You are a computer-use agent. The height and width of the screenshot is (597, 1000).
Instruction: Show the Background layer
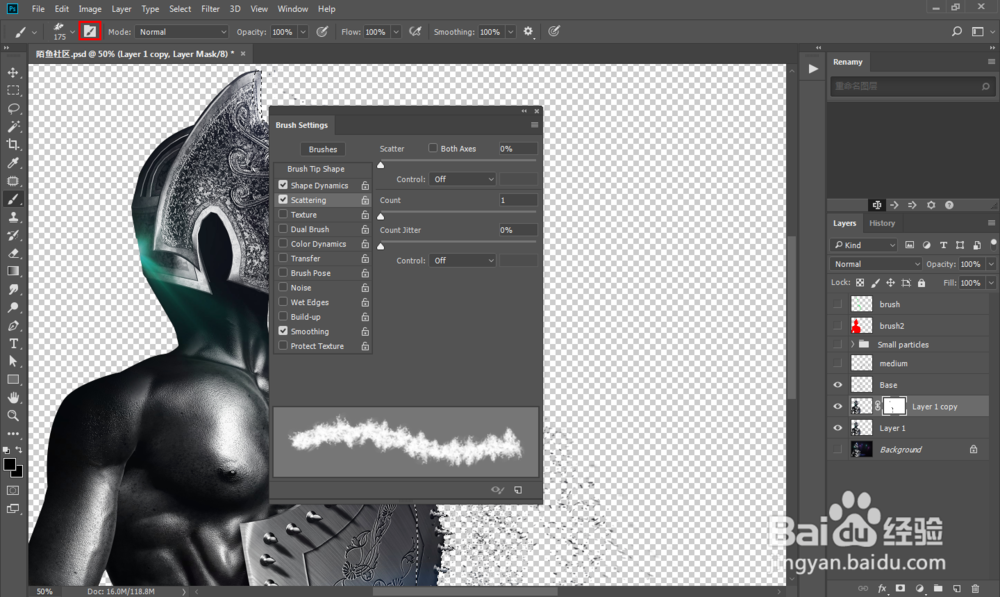[837, 450]
